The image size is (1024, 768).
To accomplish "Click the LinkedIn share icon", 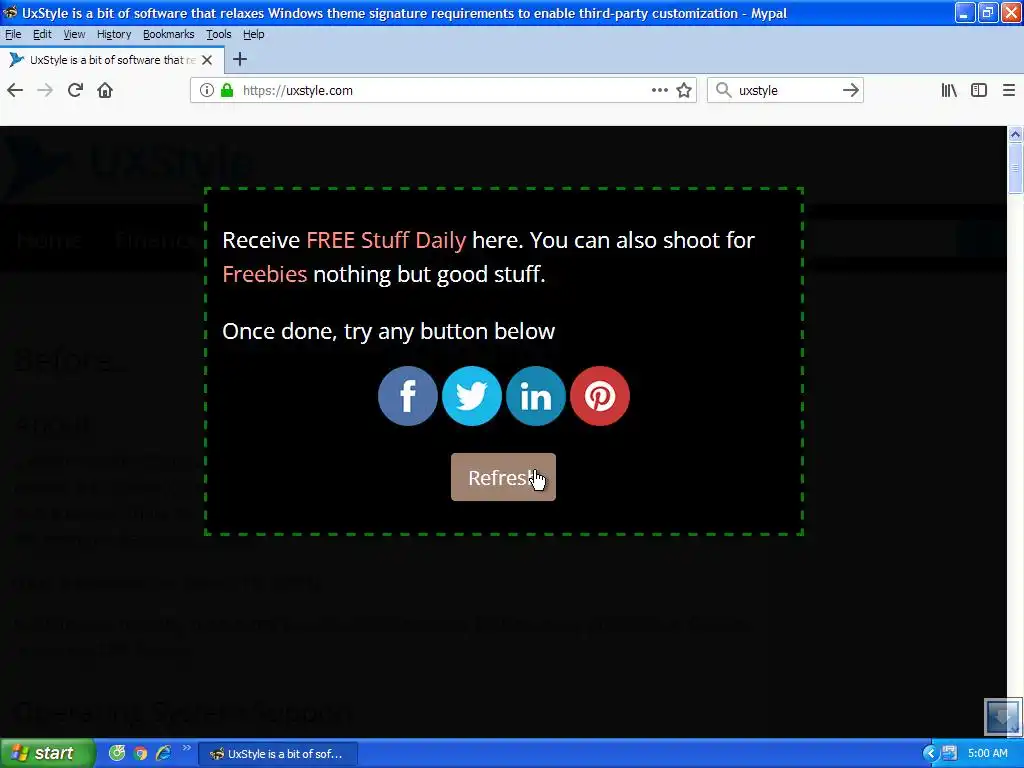I will pos(536,396).
